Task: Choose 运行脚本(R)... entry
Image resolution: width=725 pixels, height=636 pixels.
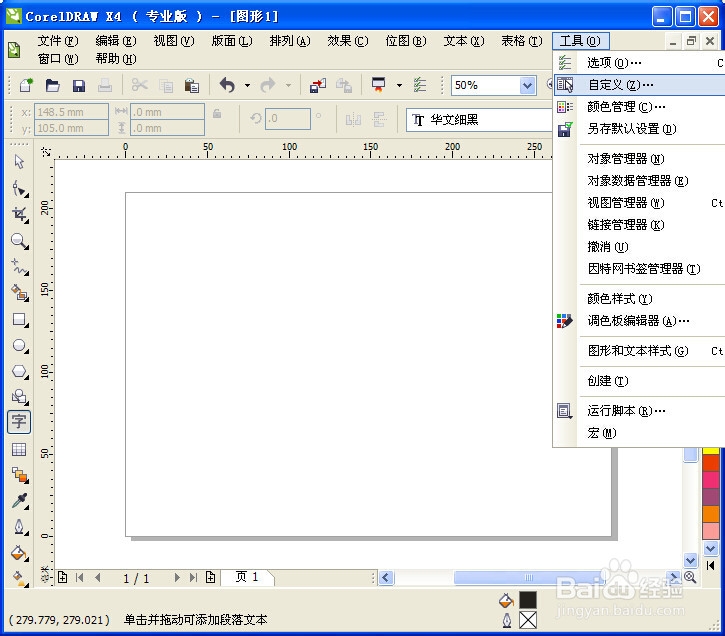Action: (x=639, y=410)
